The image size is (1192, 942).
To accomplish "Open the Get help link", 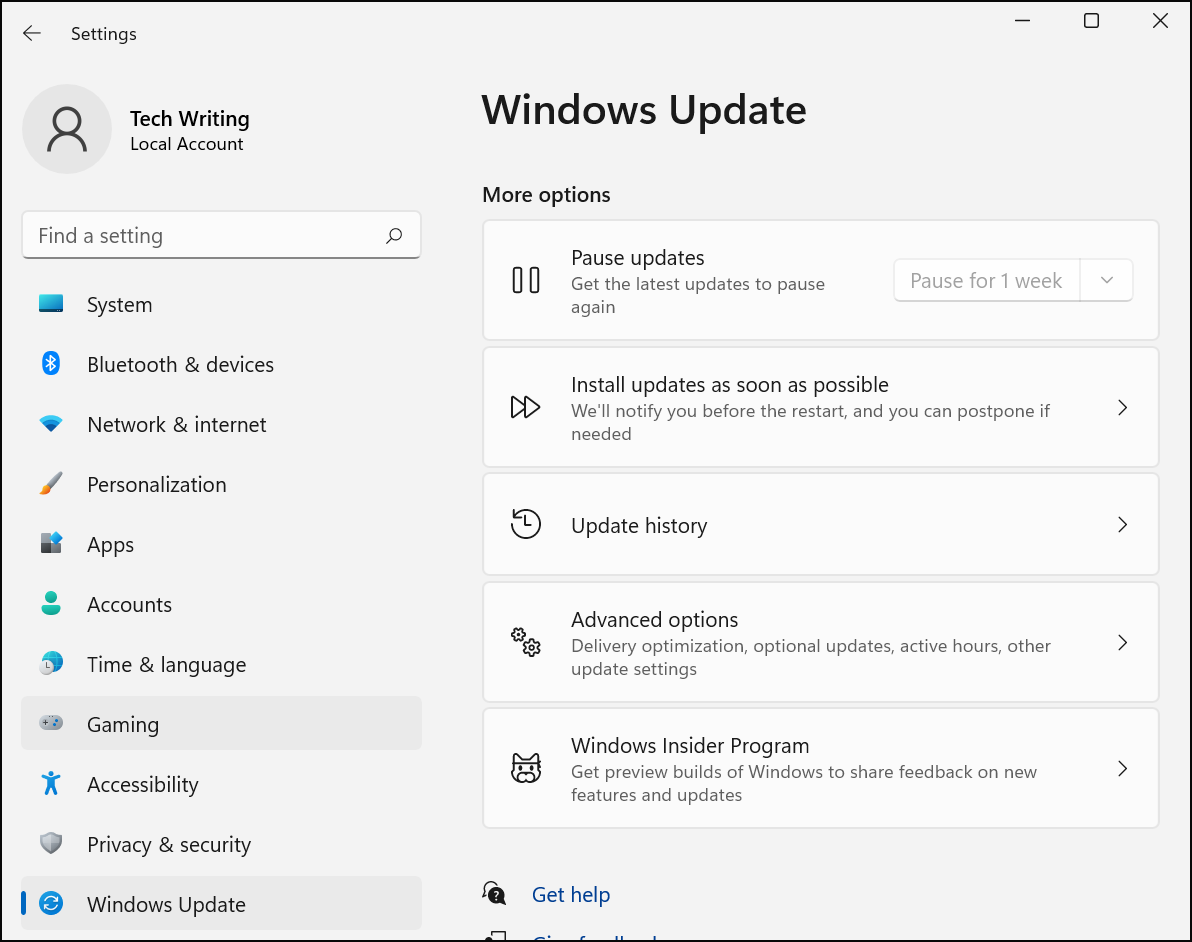I will (x=570, y=895).
